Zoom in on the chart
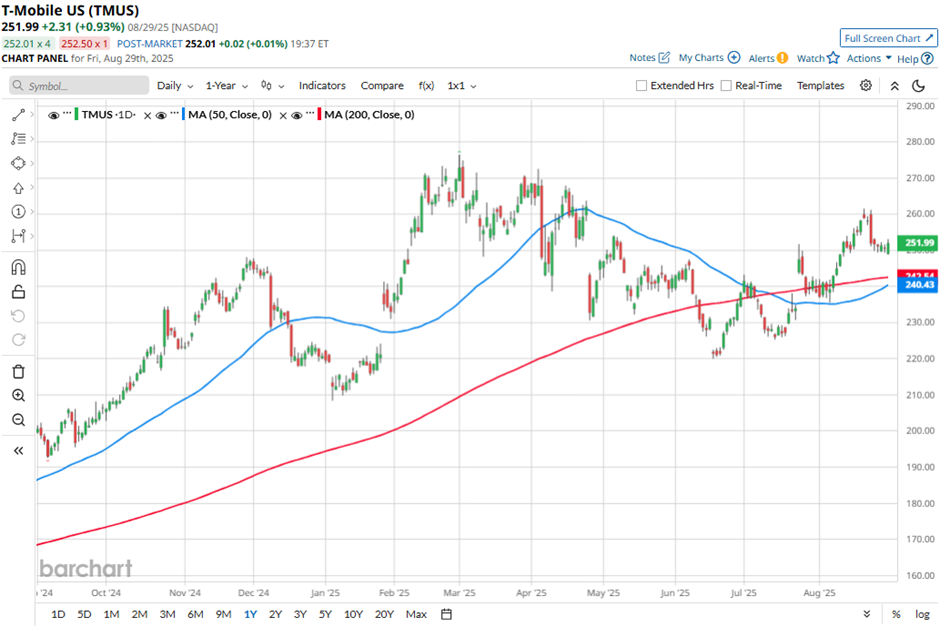Image resolution: width=940 pixels, height=627 pixels. pyautogui.click(x=18, y=396)
